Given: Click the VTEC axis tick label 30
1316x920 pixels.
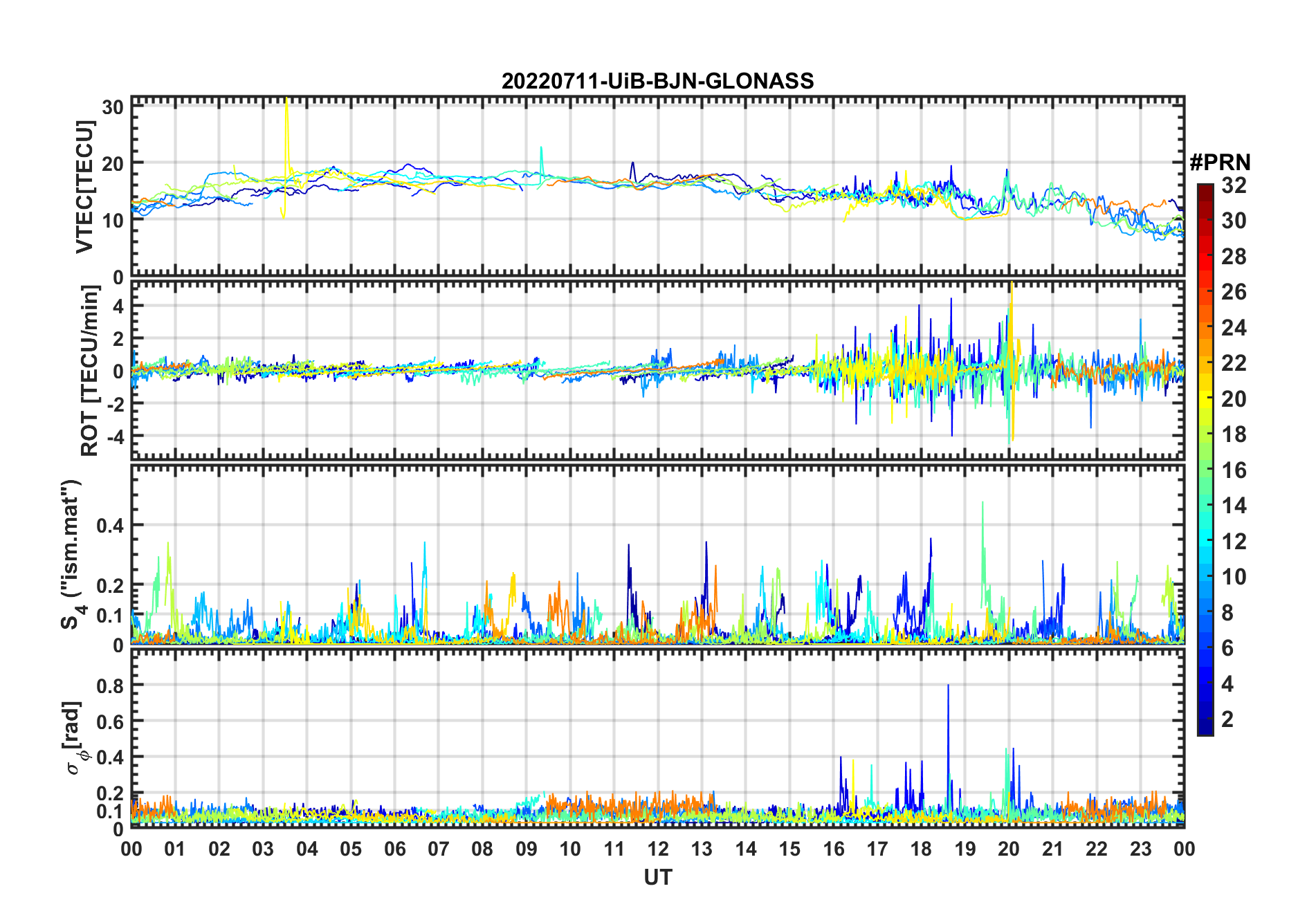Looking at the screenshot, I should [113, 107].
